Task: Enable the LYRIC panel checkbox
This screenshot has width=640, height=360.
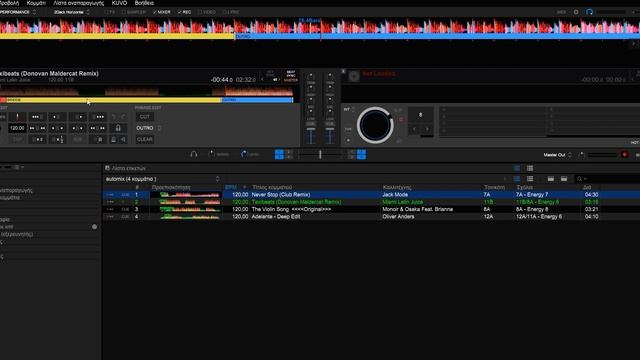Action: 231,12
